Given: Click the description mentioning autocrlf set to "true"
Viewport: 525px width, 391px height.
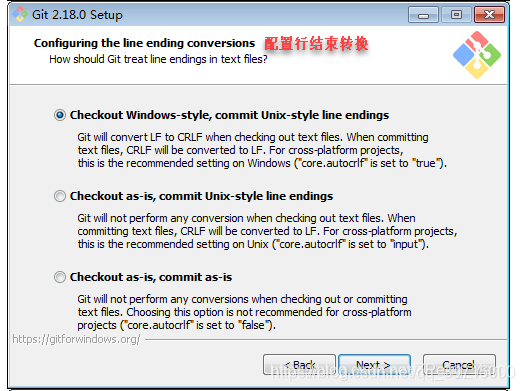Looking at the screenshot, I should click(x=262, y=150).
